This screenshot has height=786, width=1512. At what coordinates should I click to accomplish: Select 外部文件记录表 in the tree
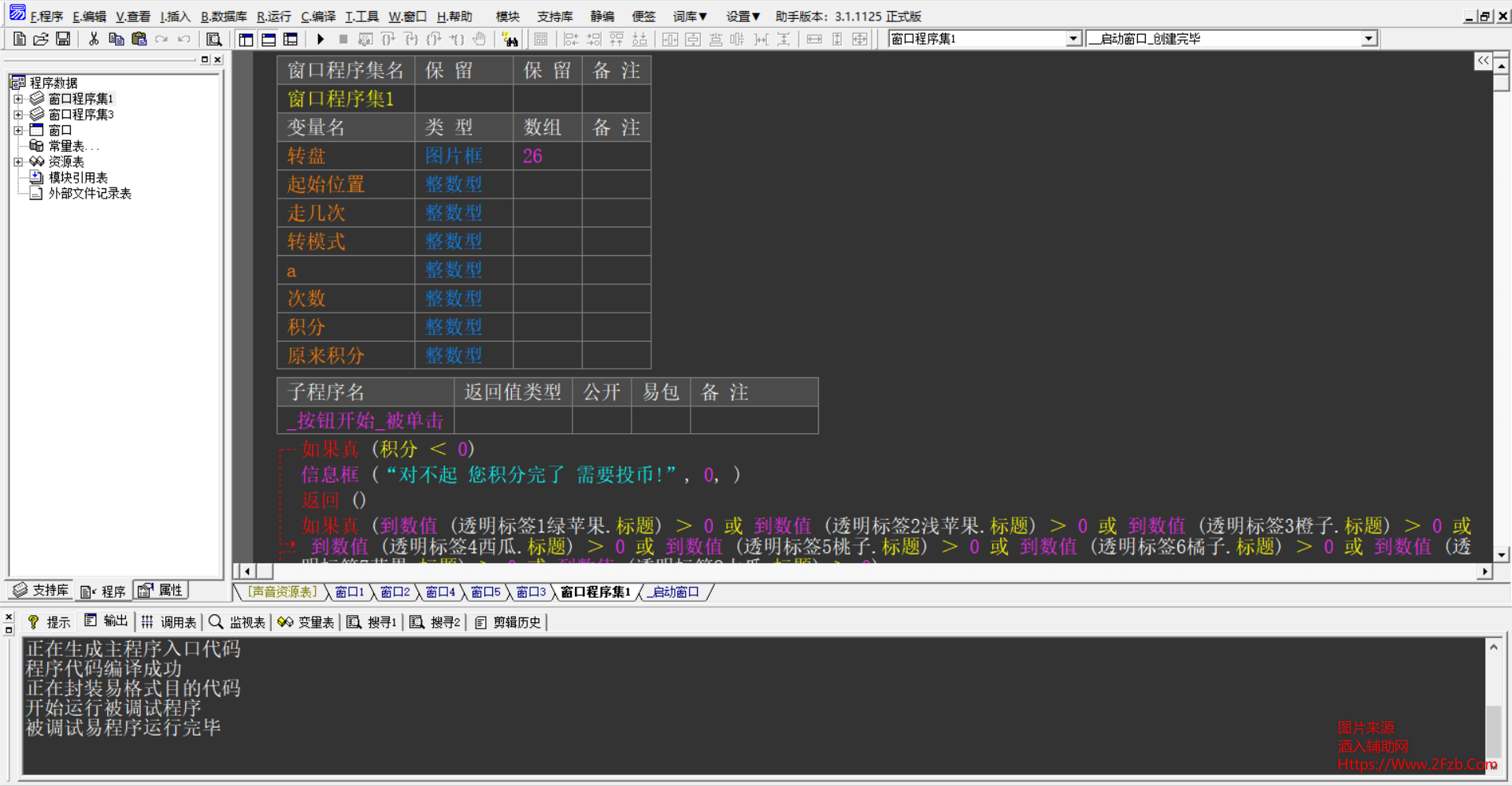(90, 194)
